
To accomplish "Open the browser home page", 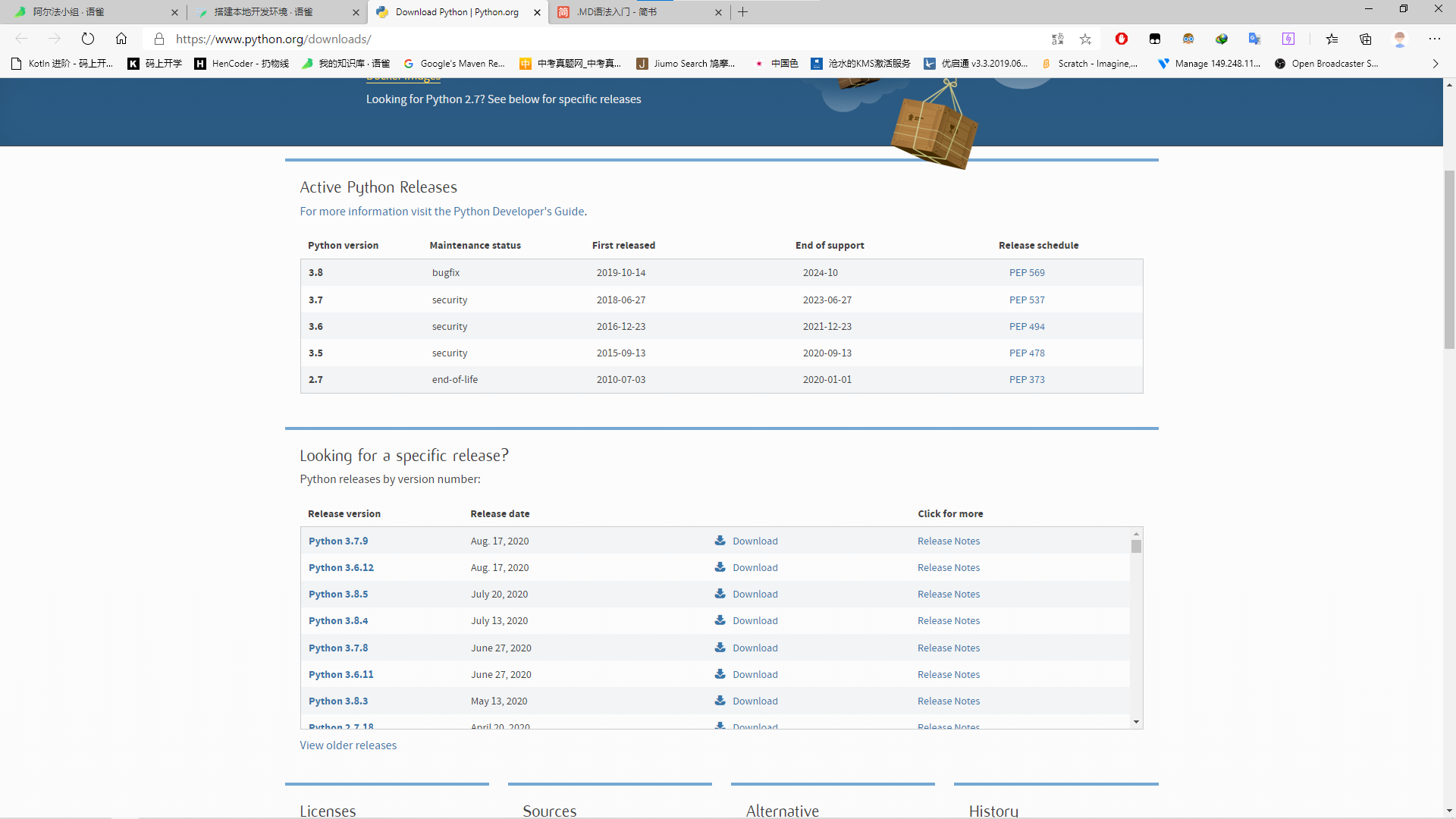I will [x=121, y=39].
